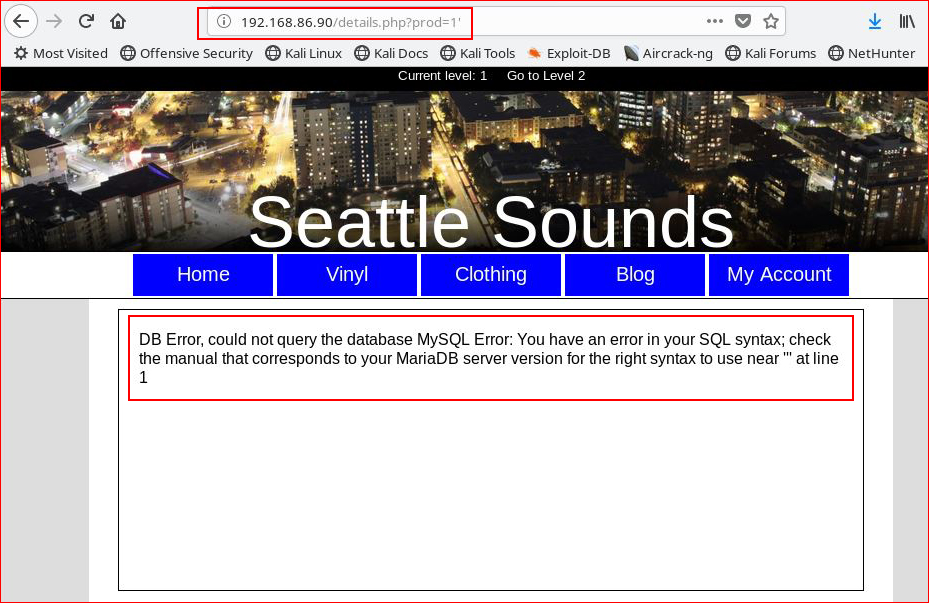
Task: Reload the current page
Action: point(87,21)
